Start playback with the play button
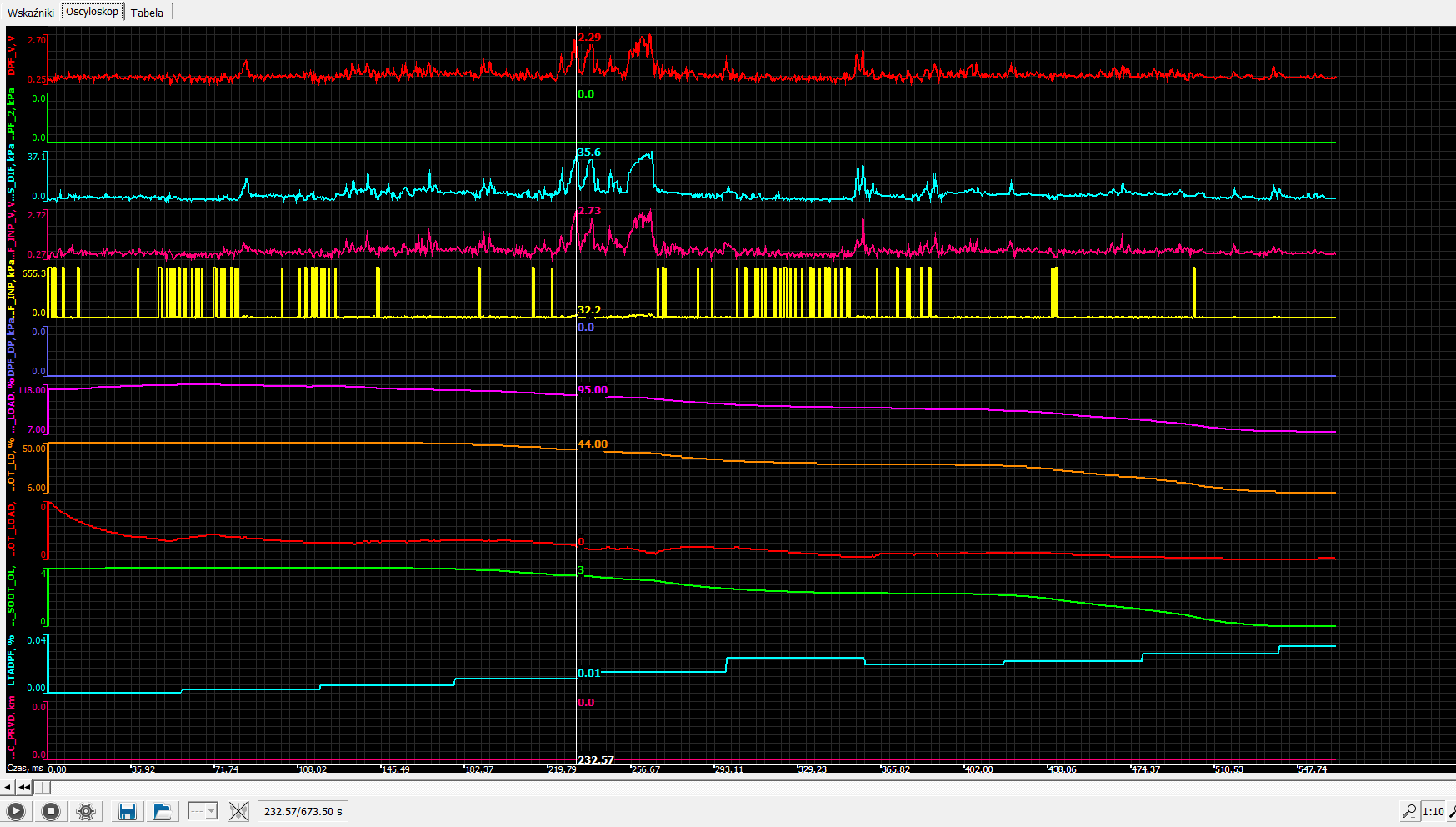Screen dimensions: 1456x827 click(16, 811)
